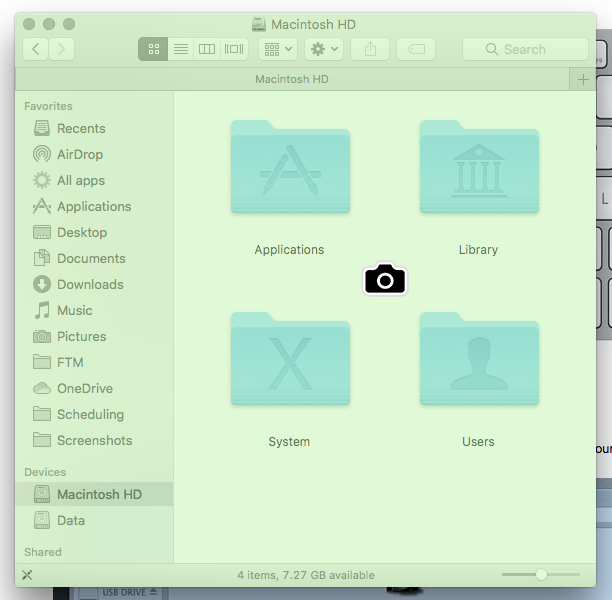Switch to list view

click(x=181, y=49)
